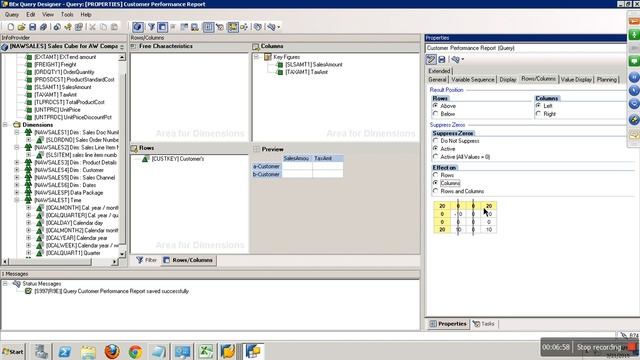This screenshot has width=640, height=360.
Task: Click the Cut scissors icon
Action: coord(93,27)
